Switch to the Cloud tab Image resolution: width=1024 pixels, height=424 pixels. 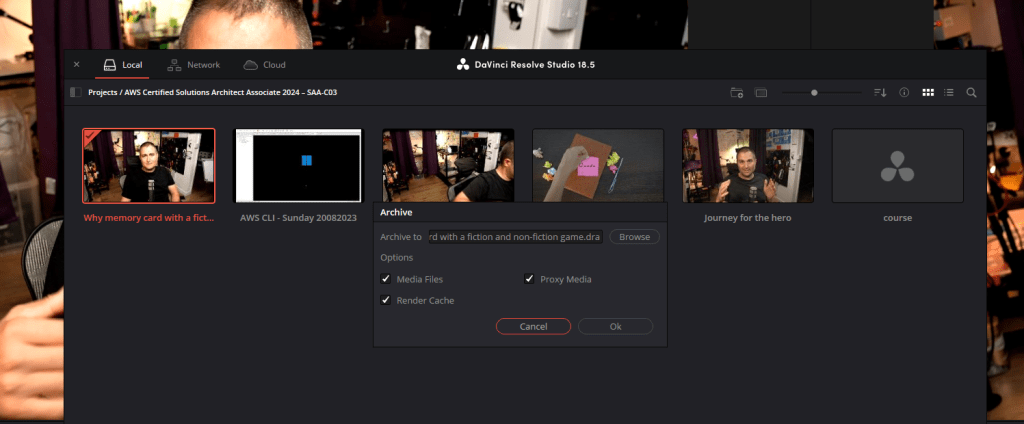point(264,65)
